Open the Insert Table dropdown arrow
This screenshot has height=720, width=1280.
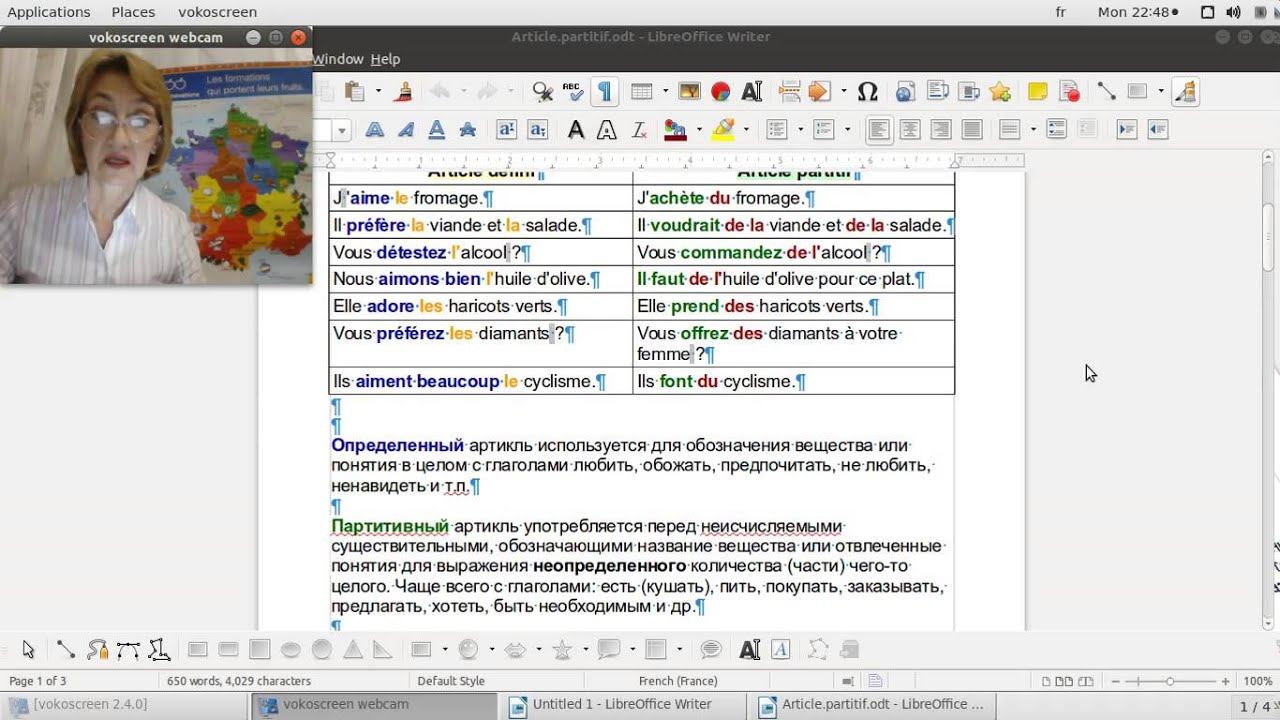tap(664, 92)
